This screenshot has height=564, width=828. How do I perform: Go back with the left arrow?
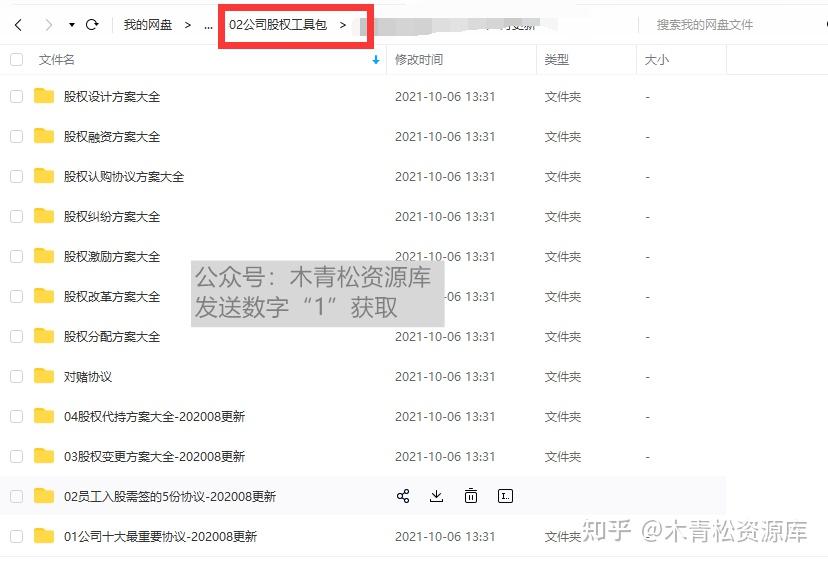[x=18, y=25]
